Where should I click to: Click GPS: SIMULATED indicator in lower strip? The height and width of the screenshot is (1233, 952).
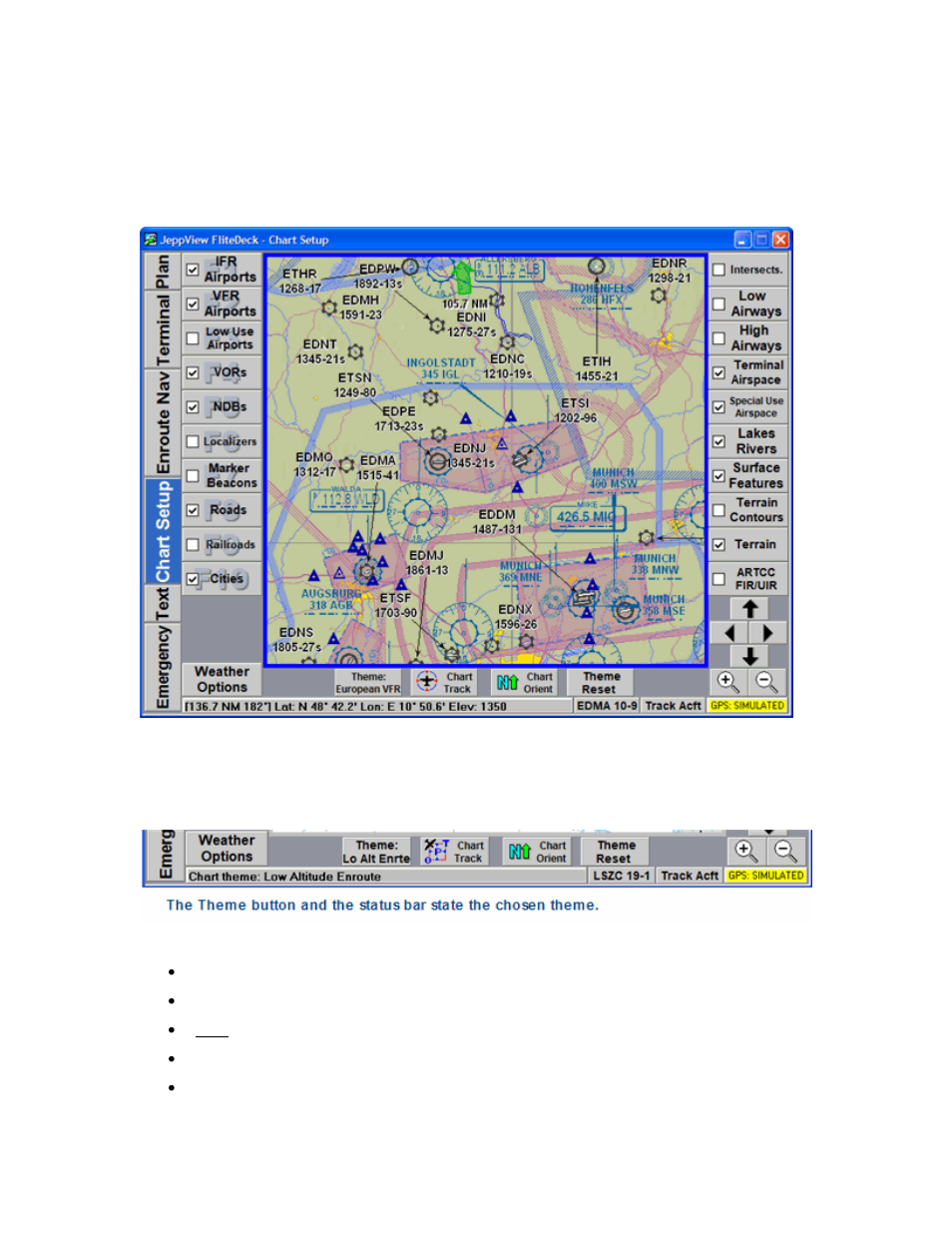pos(766,876)
